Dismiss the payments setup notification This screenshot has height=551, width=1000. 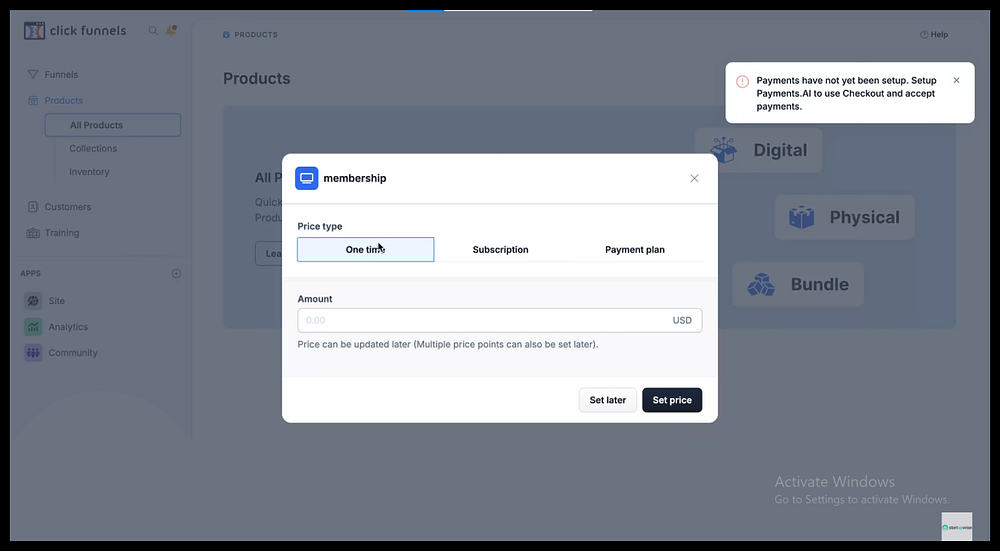(x=956, y=80)
